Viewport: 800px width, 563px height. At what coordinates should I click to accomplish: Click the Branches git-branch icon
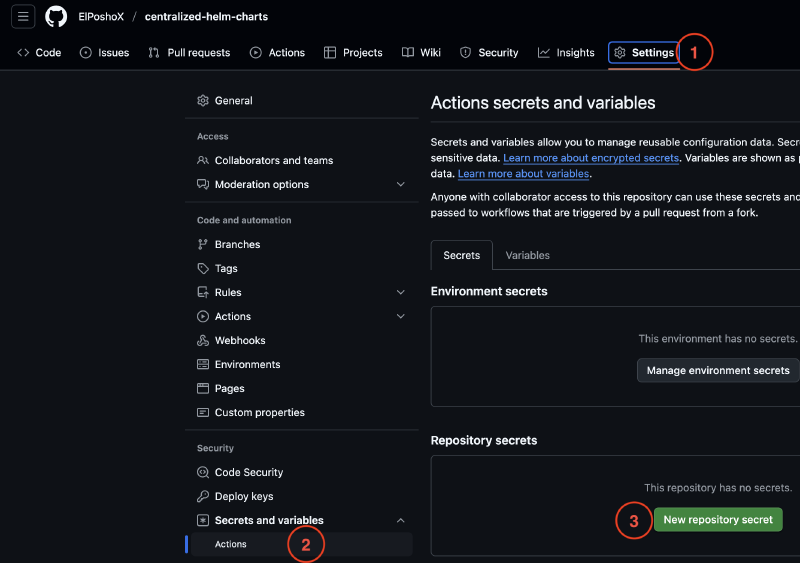203,244
